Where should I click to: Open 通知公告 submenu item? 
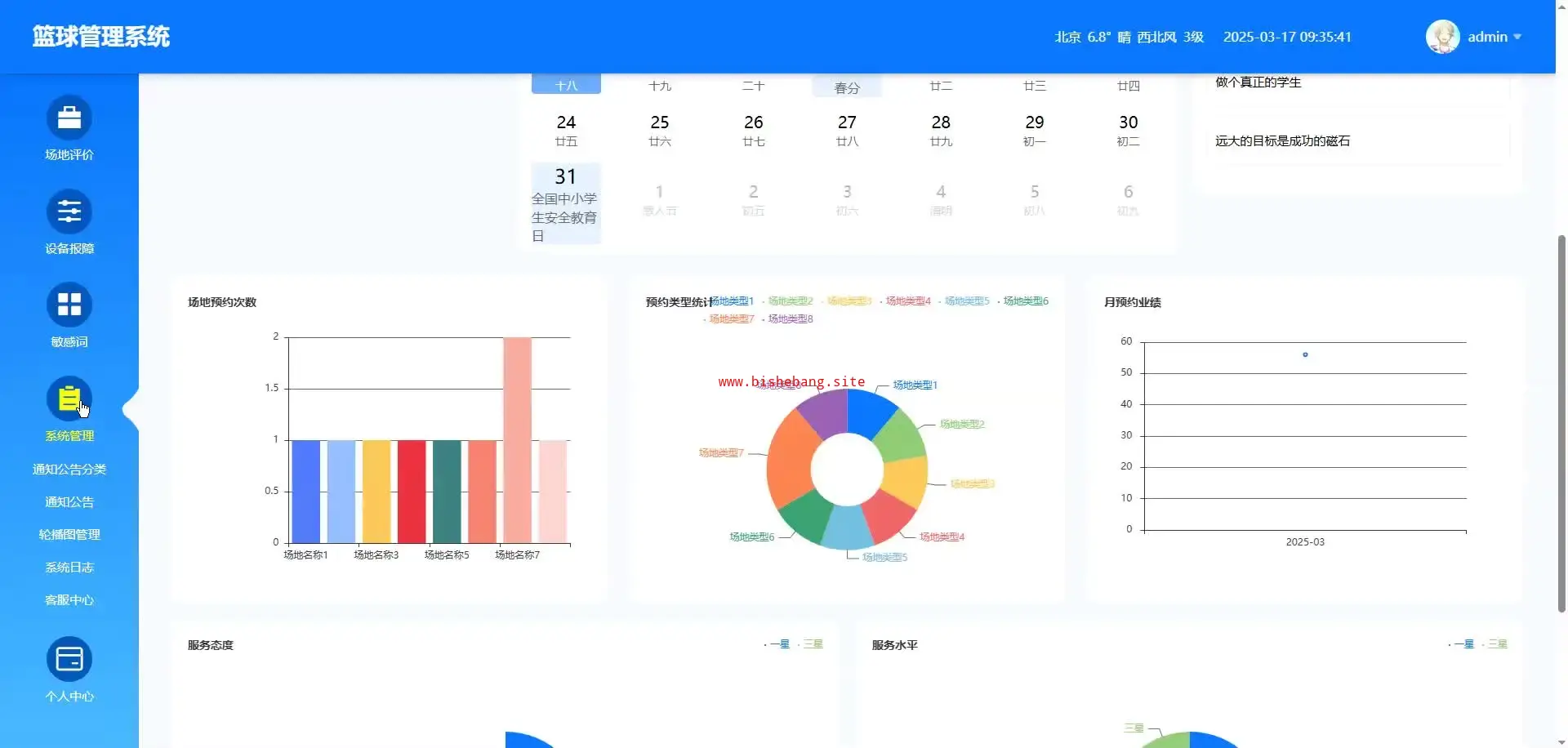pyautogui.click(x=69, y=502)
